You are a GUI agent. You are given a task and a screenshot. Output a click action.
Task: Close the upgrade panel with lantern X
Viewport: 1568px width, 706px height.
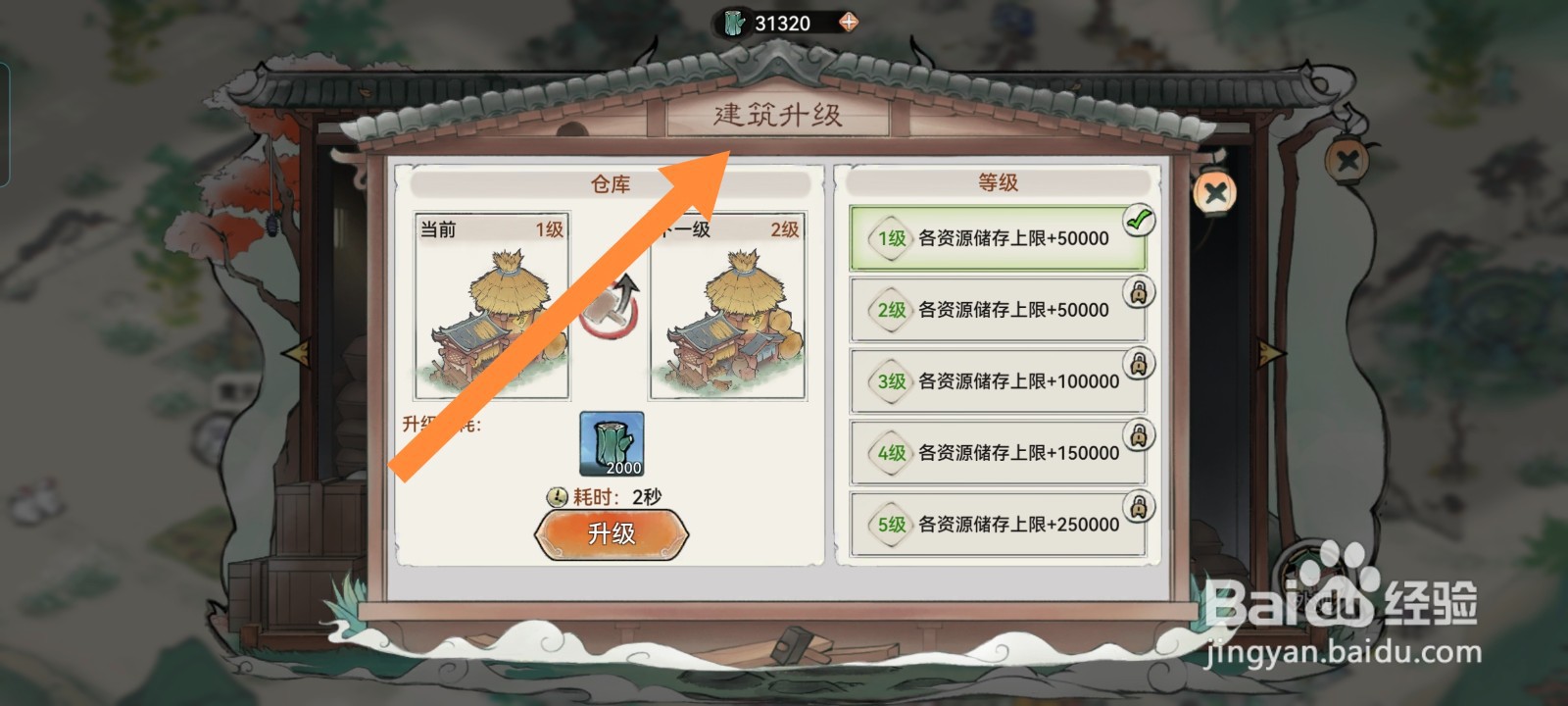coord(1215,192)
